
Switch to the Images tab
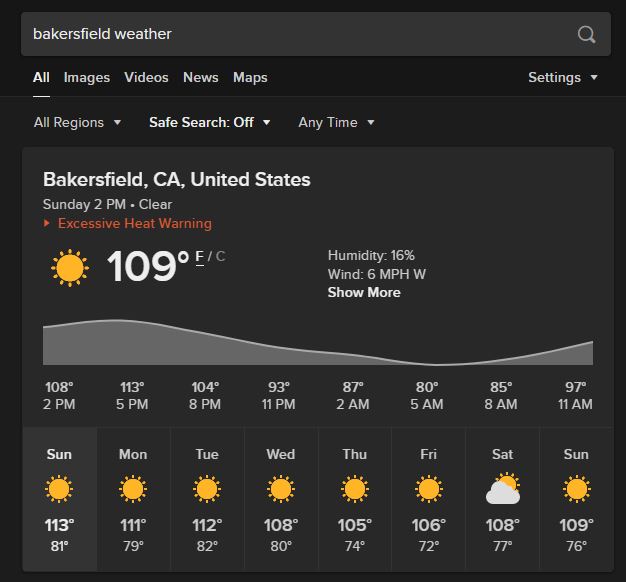(x=87, y=77)
